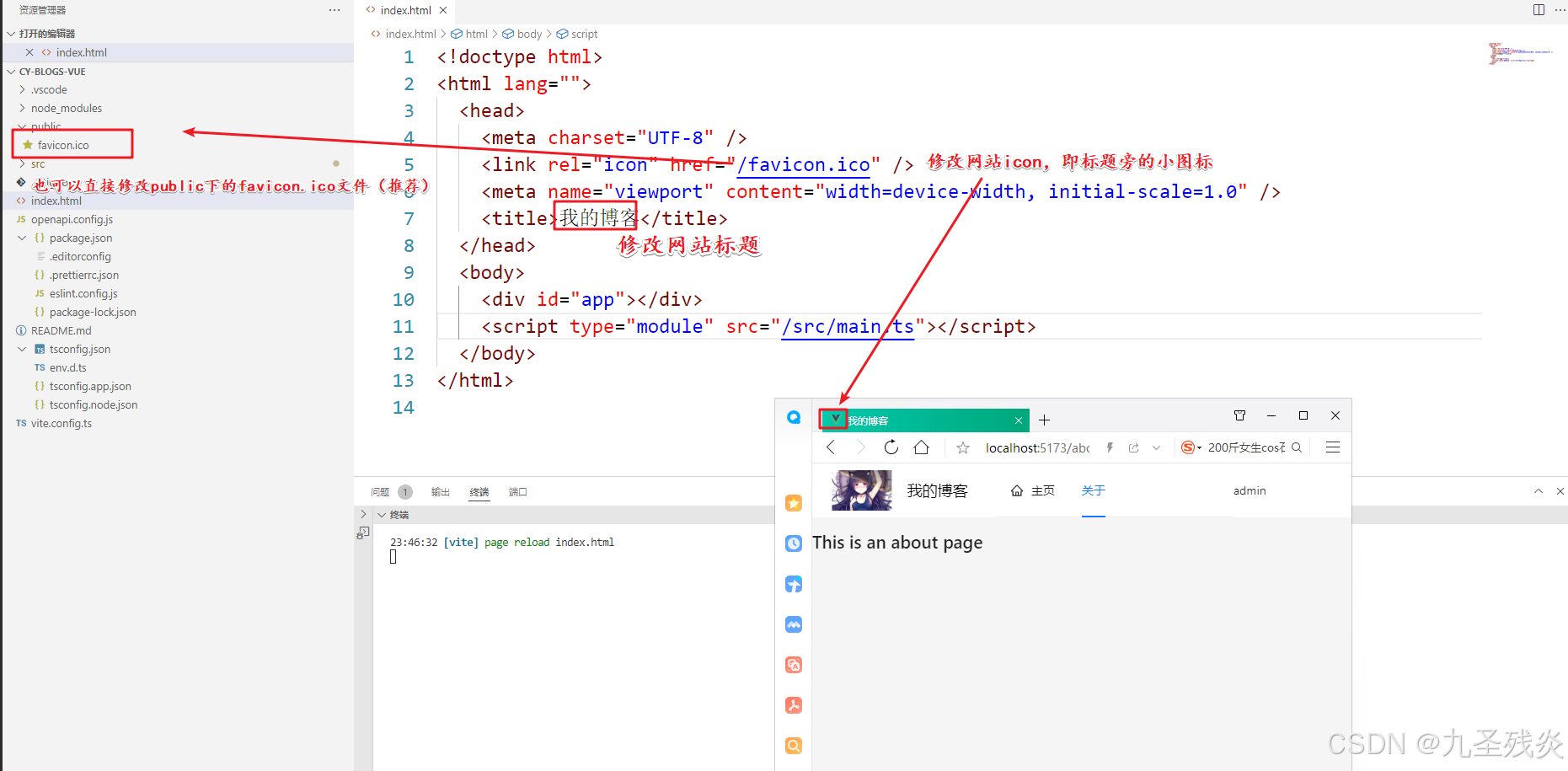This screenshot has width=1568, height=771.
Task: Go back in the browser
Action: 831,447
